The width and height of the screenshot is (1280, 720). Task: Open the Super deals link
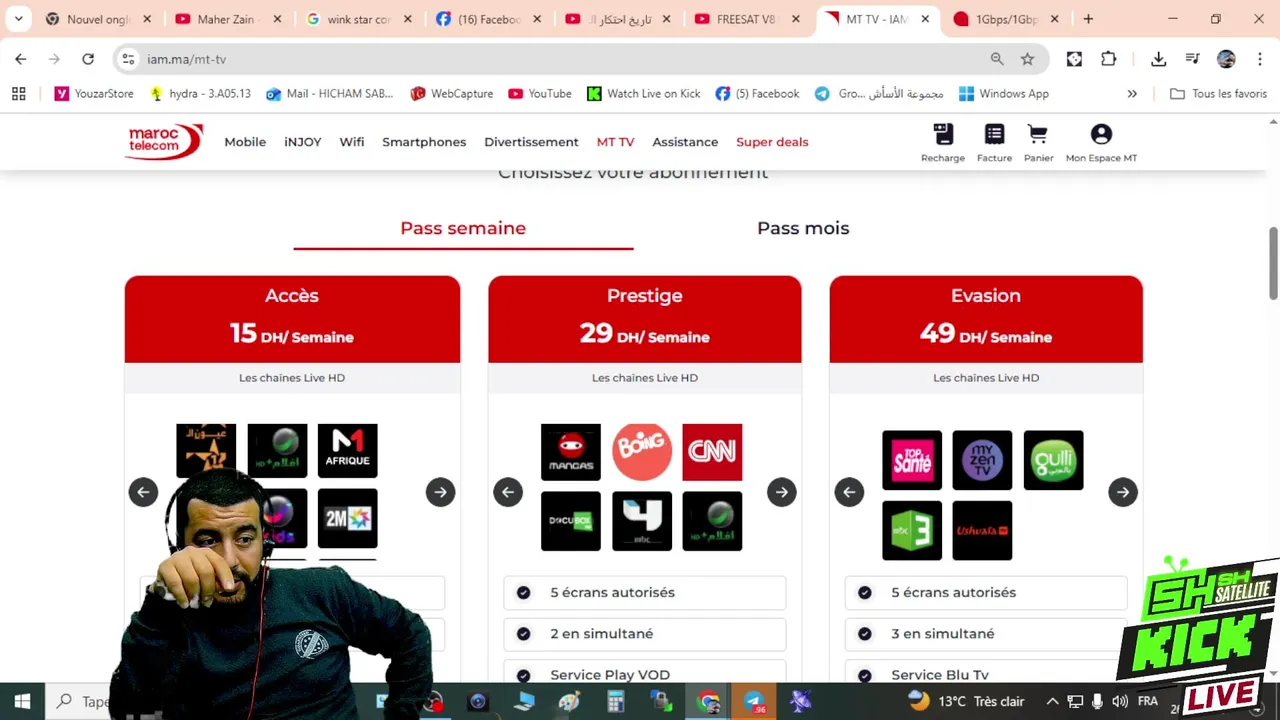[772, 142]
